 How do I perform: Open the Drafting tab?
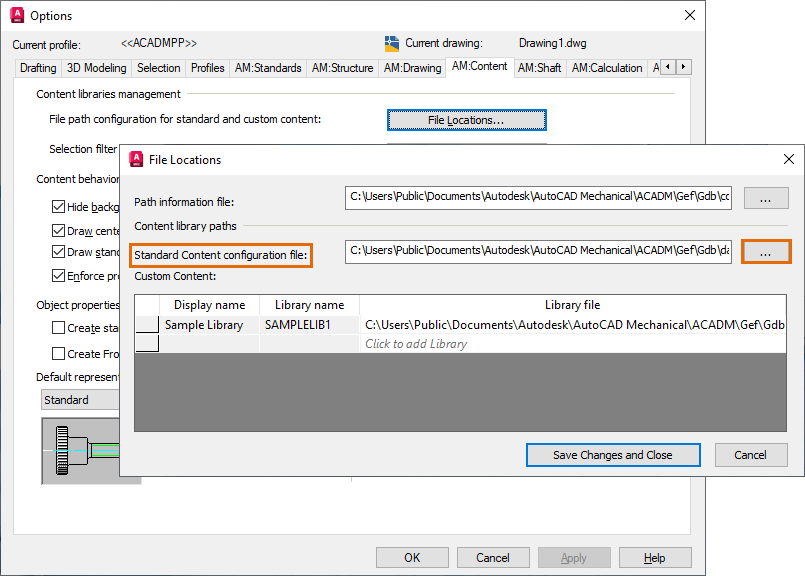[x=37, y=67]
